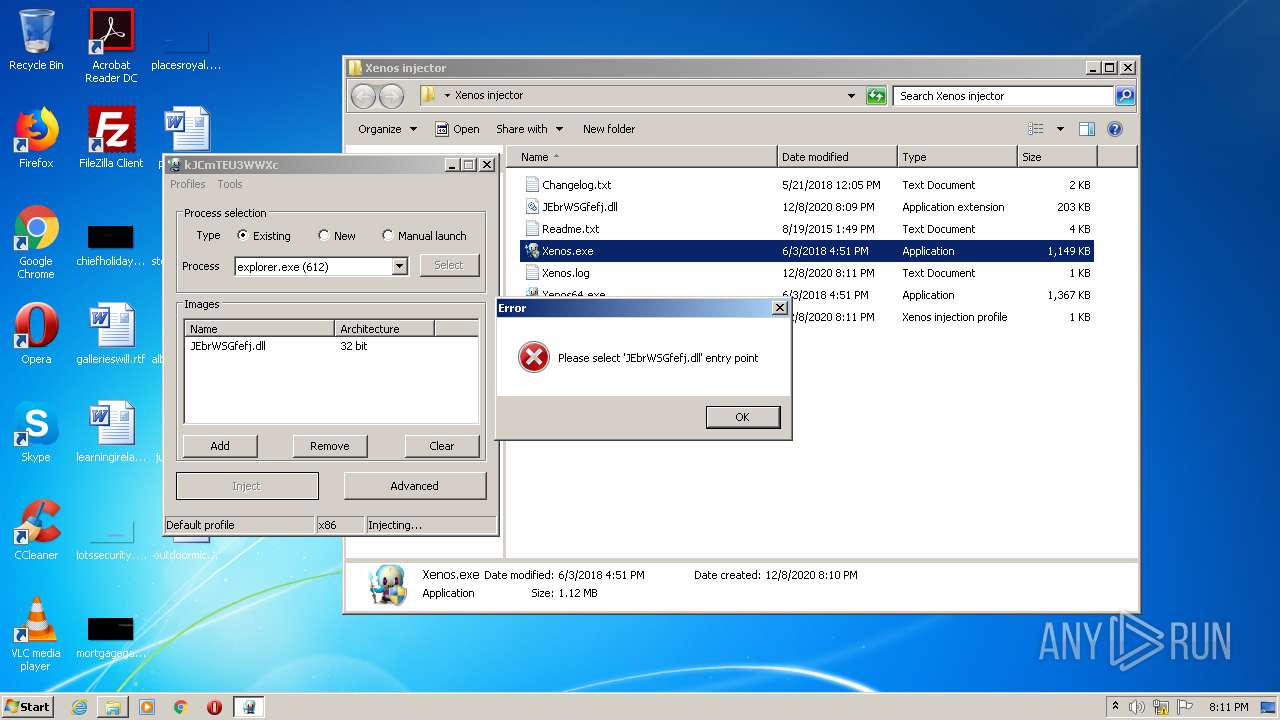This screenshot has width=1280, height=720.
Task: Click the taskbar clock showing 8:11 PM
Action: tap(1229, 707)
